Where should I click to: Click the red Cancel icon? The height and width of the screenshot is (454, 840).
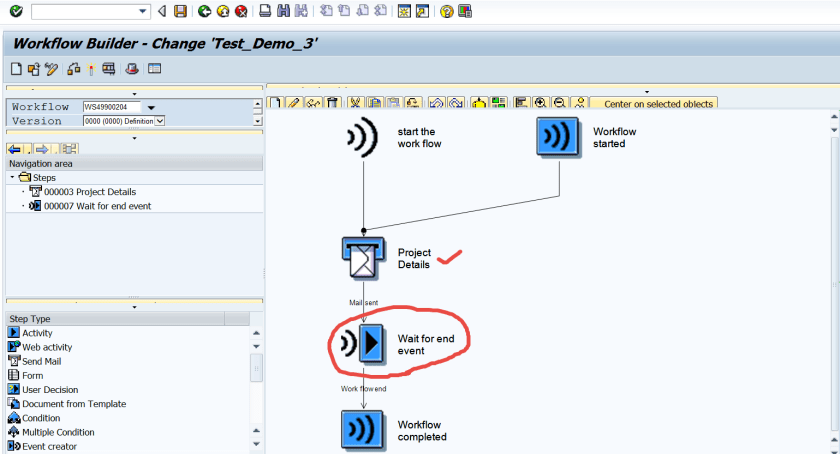(240, 11)
